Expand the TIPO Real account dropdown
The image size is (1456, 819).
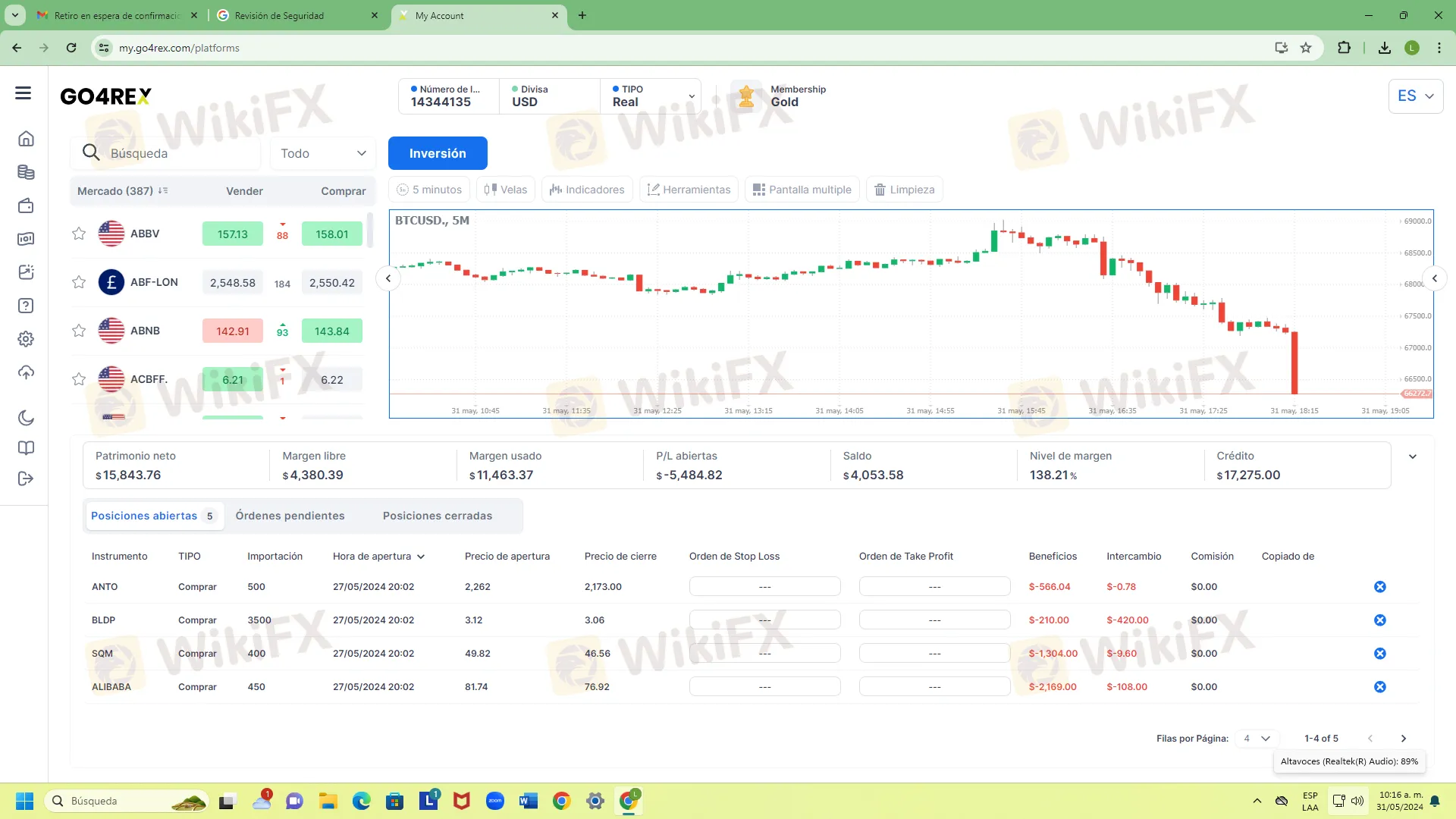[x=651, y=96]
